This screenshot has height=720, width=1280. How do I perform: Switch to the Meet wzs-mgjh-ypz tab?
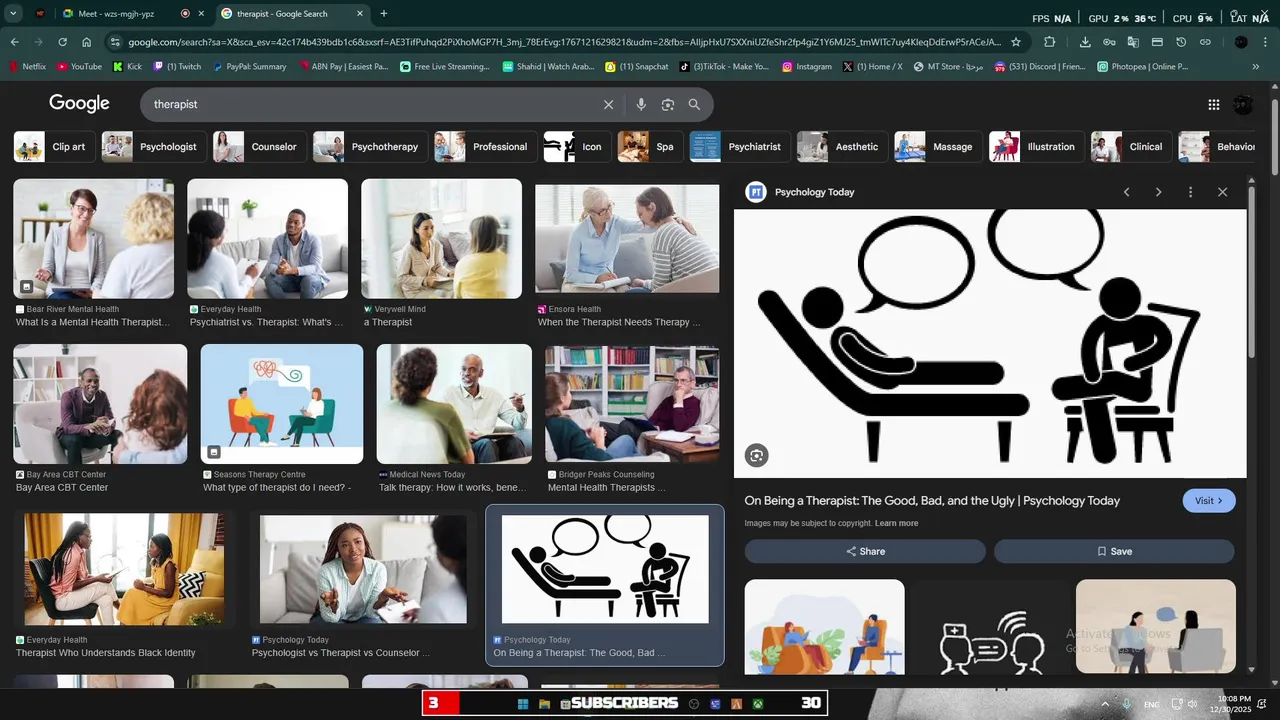coord(115,14)
